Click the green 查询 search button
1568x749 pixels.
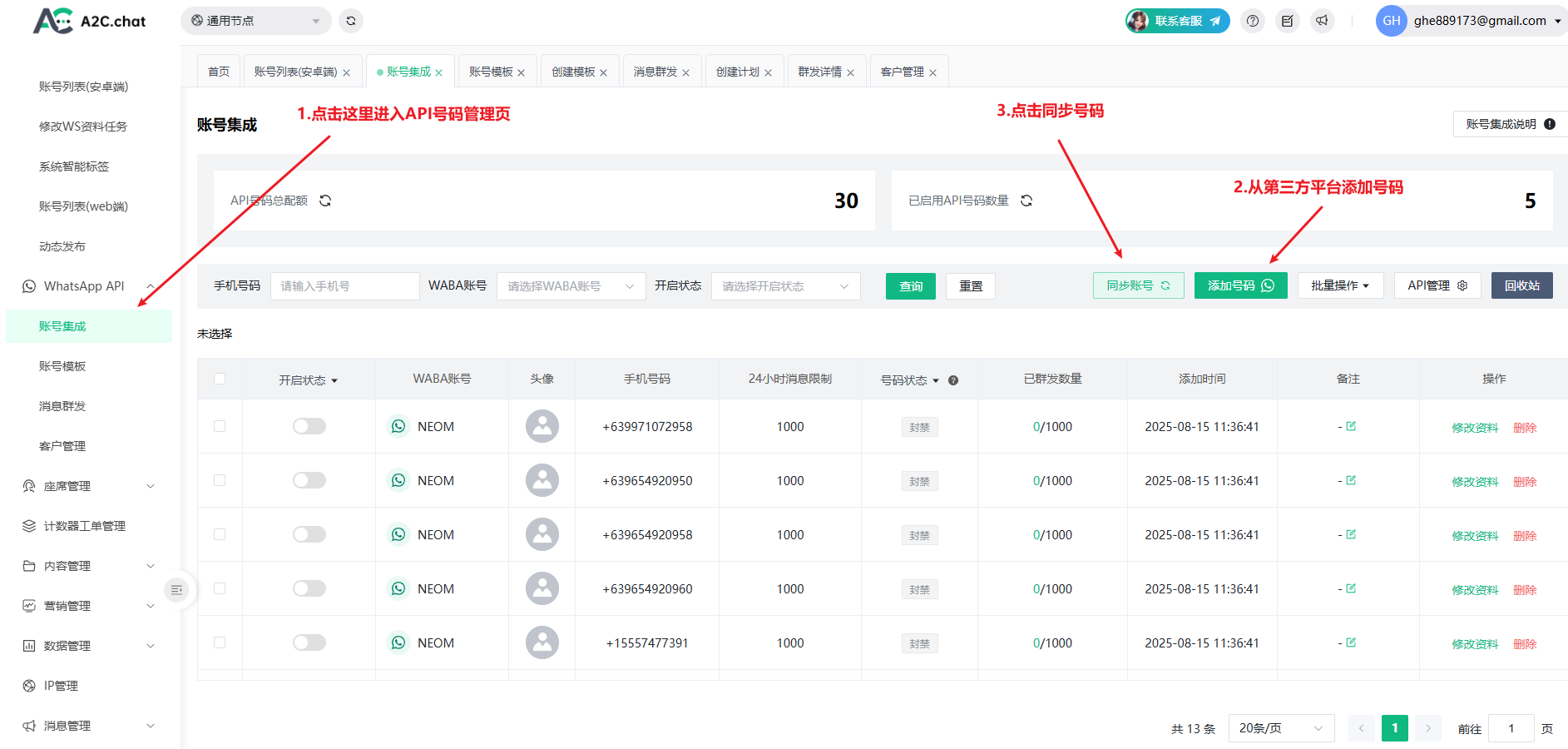(x=910, y=286)
